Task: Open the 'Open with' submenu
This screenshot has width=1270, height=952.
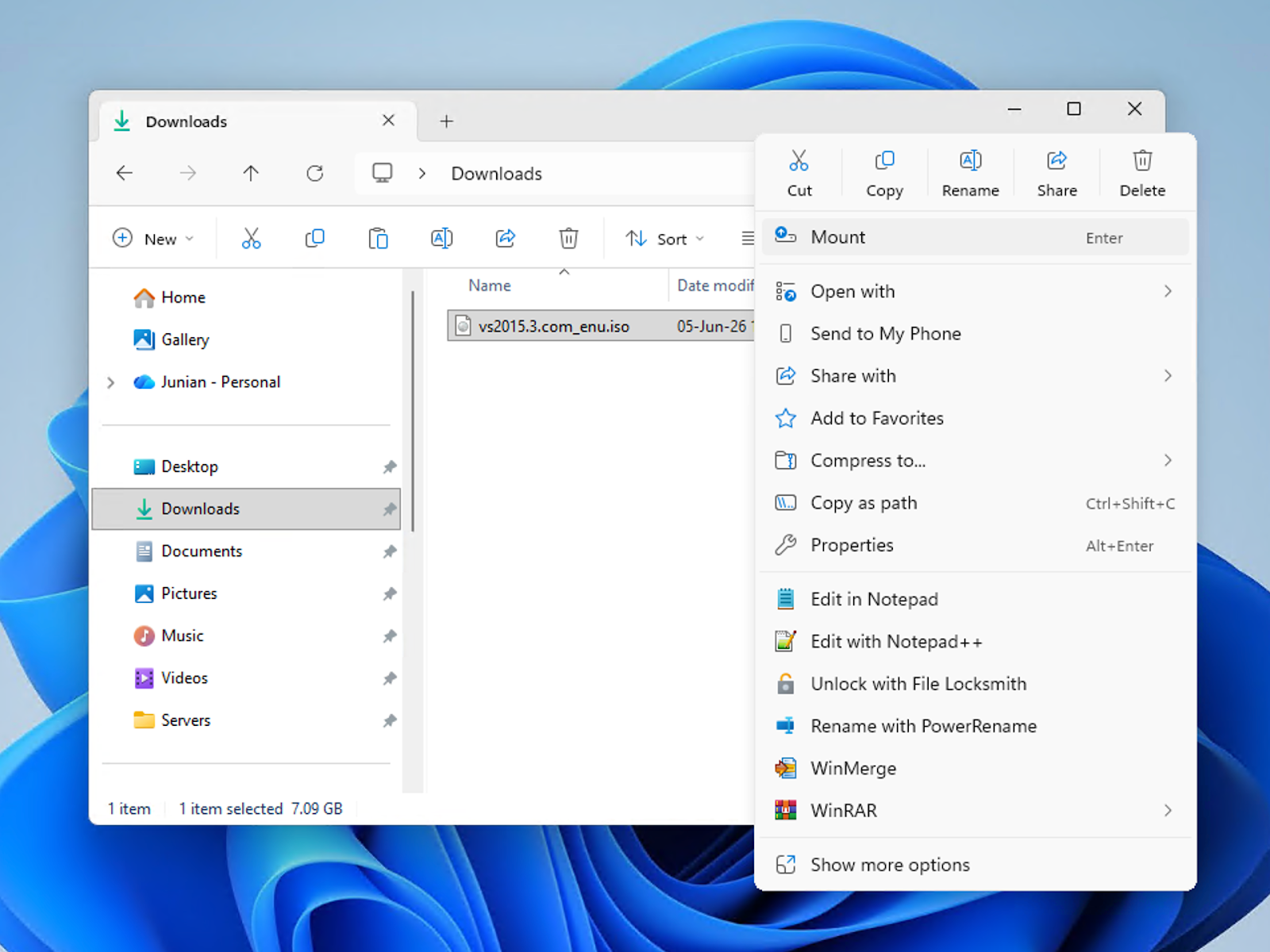Action: (975, 291)
